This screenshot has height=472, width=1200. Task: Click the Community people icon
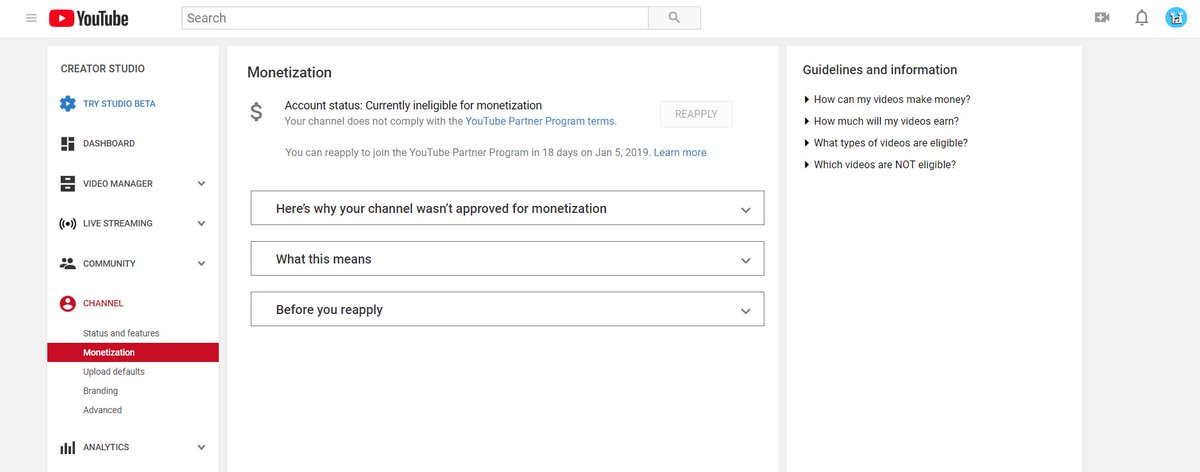pos(68,264)
